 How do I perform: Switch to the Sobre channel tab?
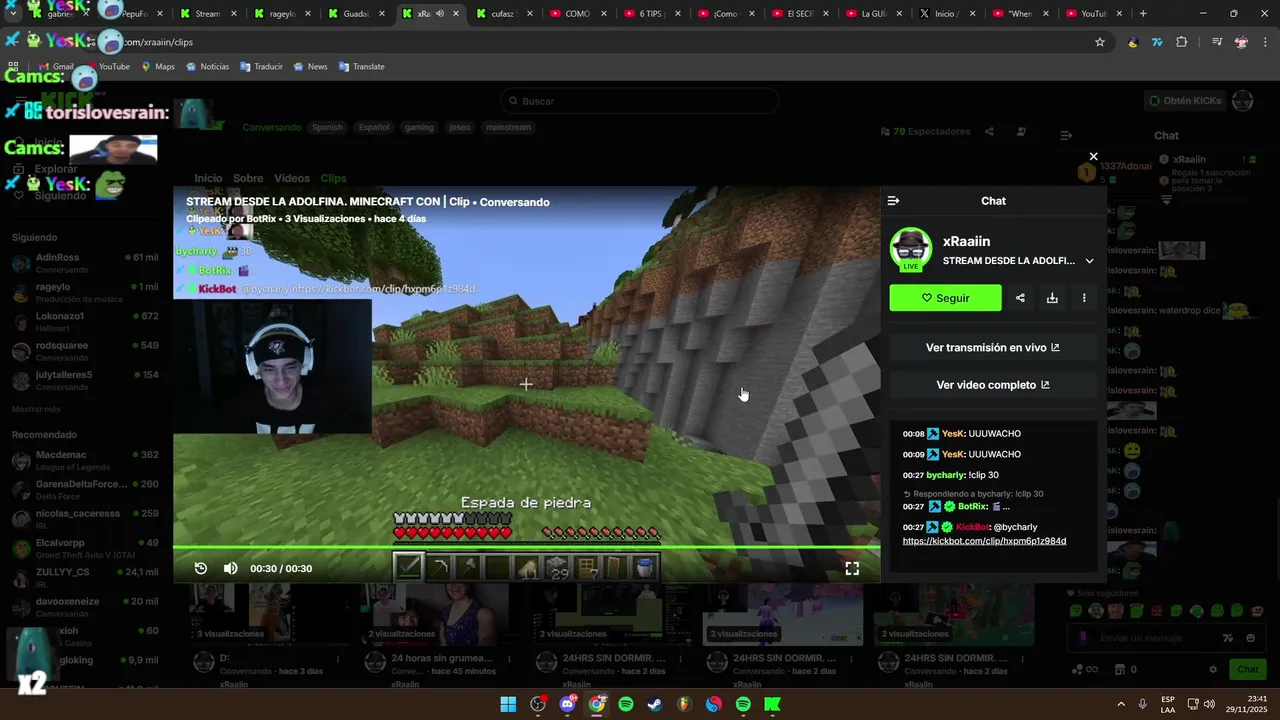[248, 178]
